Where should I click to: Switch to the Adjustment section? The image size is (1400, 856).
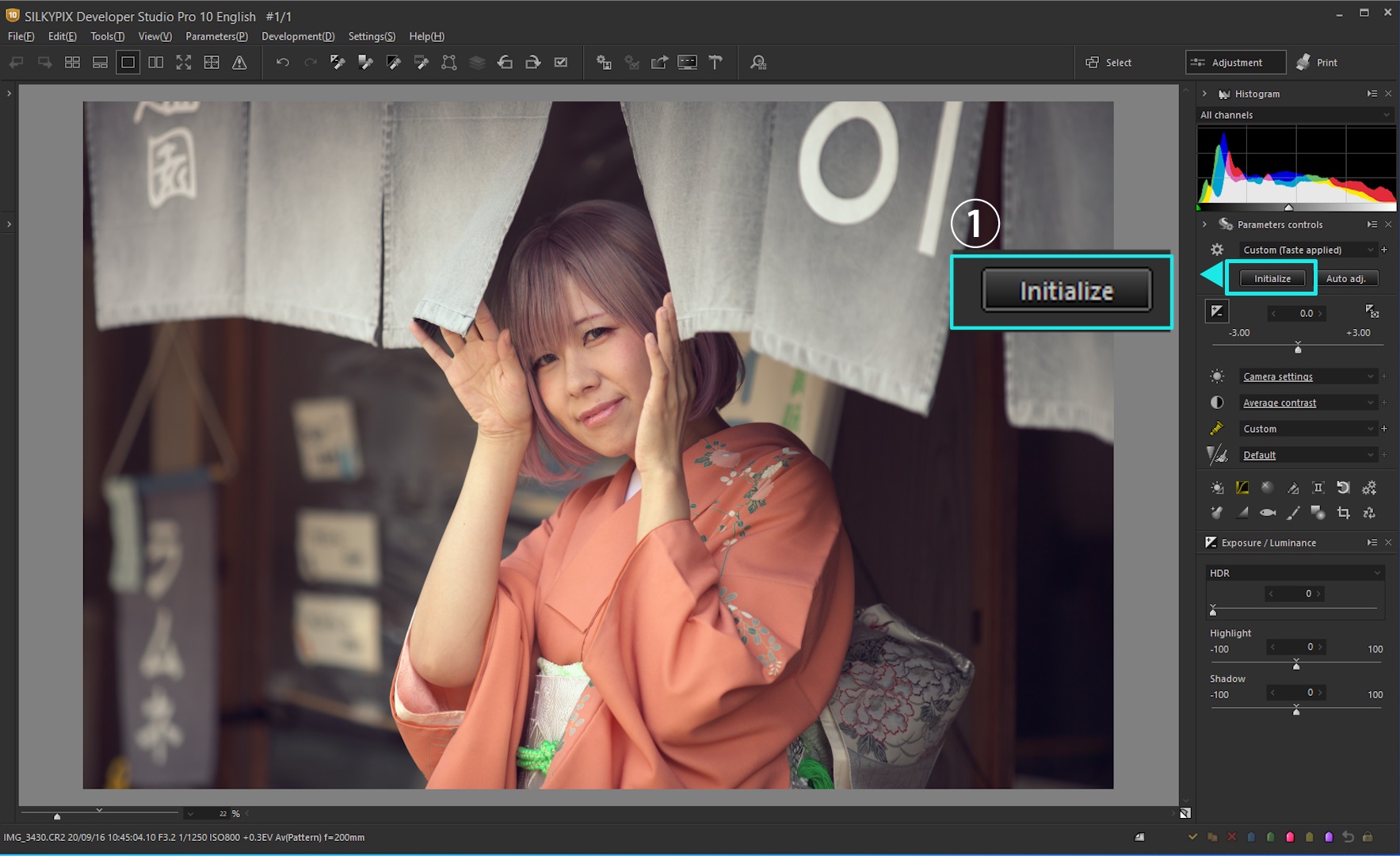point(1235,63)
